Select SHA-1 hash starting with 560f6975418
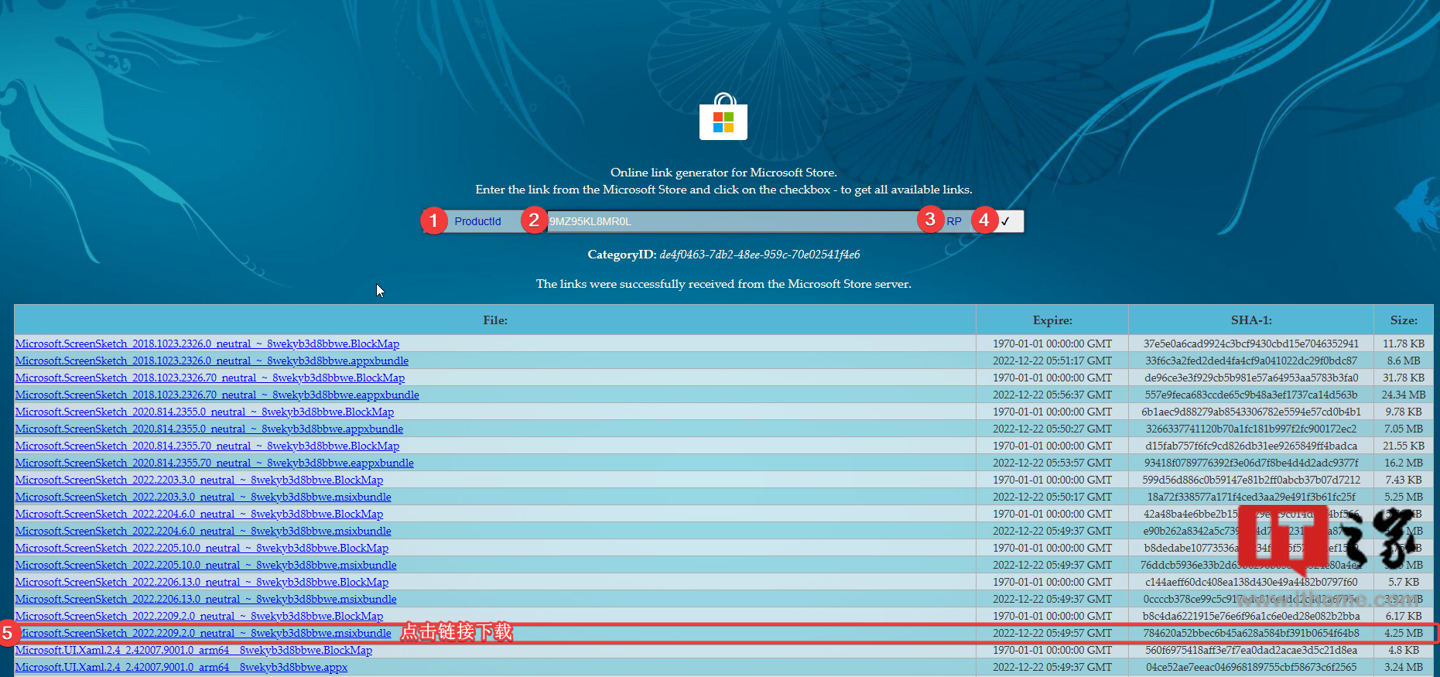 click(x=1251, y=650)
